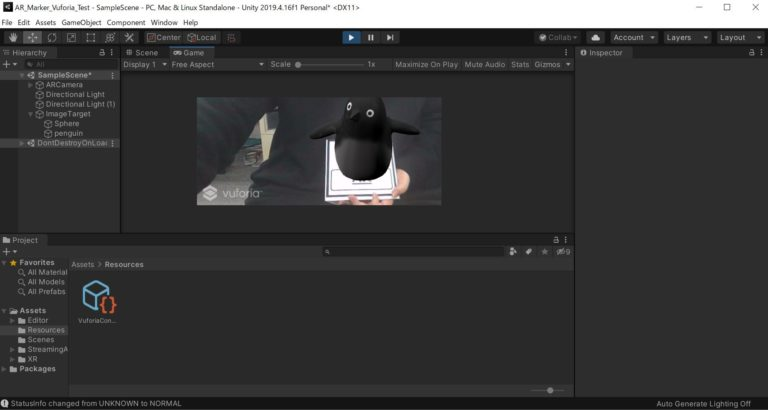Toggle Play mode
This screenshot has width=768, height=410.
[351, 38]
